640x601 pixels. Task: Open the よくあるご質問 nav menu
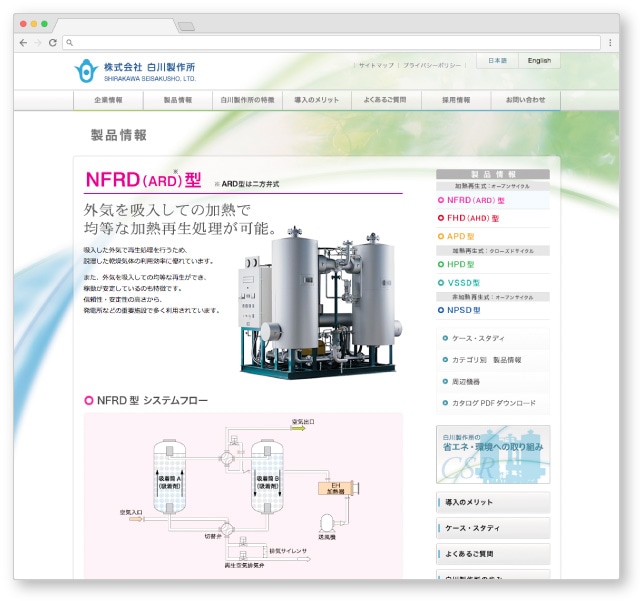click(386, 100)
